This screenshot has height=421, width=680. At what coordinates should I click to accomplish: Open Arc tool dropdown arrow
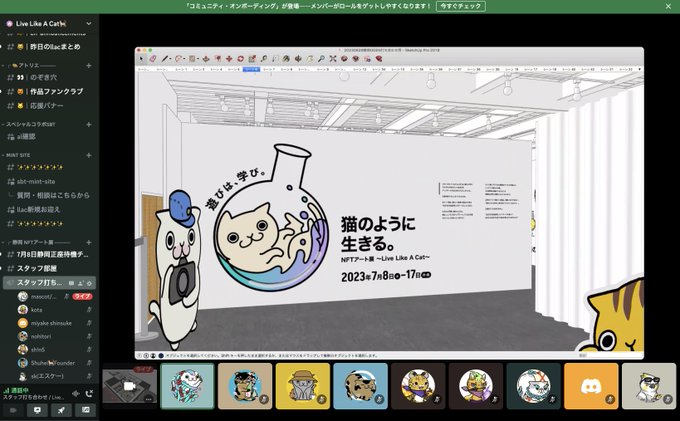pos(184,59)
